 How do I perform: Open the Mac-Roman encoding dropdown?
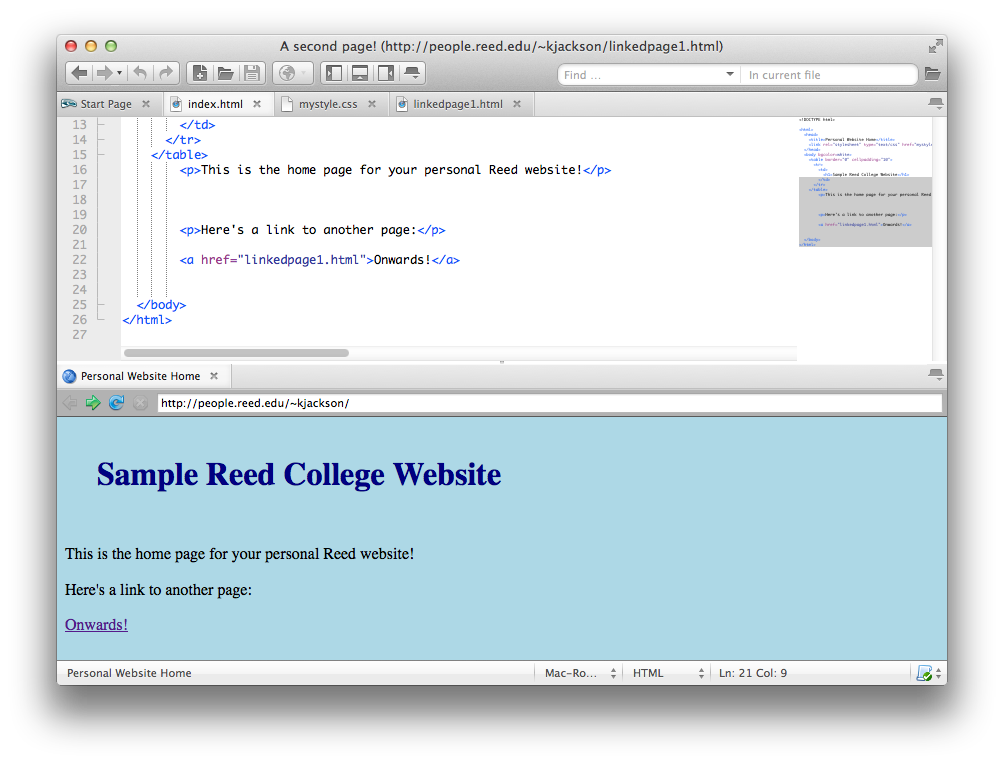click(579, 673)
